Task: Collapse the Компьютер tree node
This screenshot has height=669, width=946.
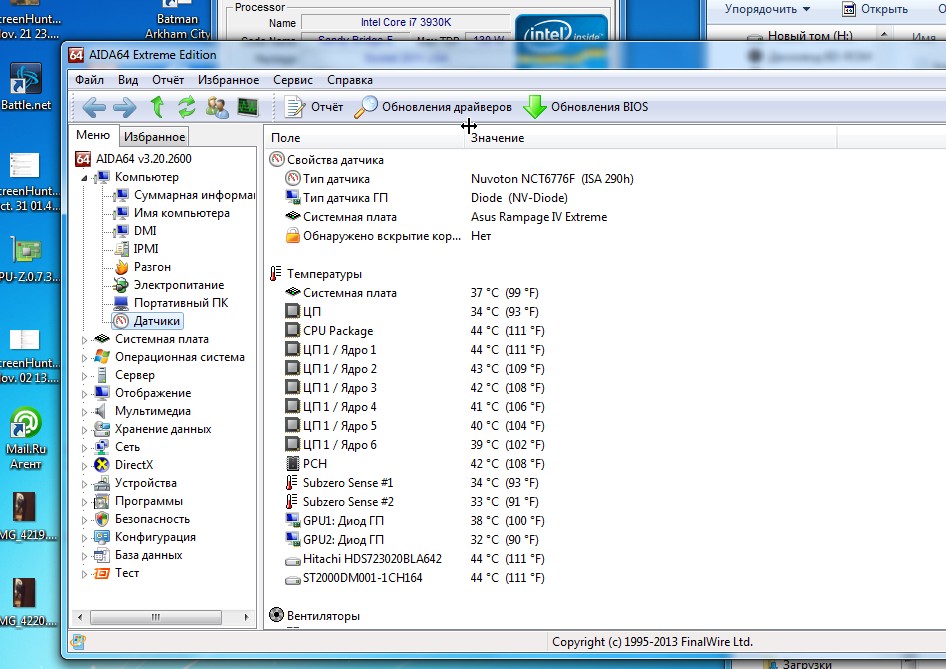Action: pyautogui.click(x=85, y=178)
